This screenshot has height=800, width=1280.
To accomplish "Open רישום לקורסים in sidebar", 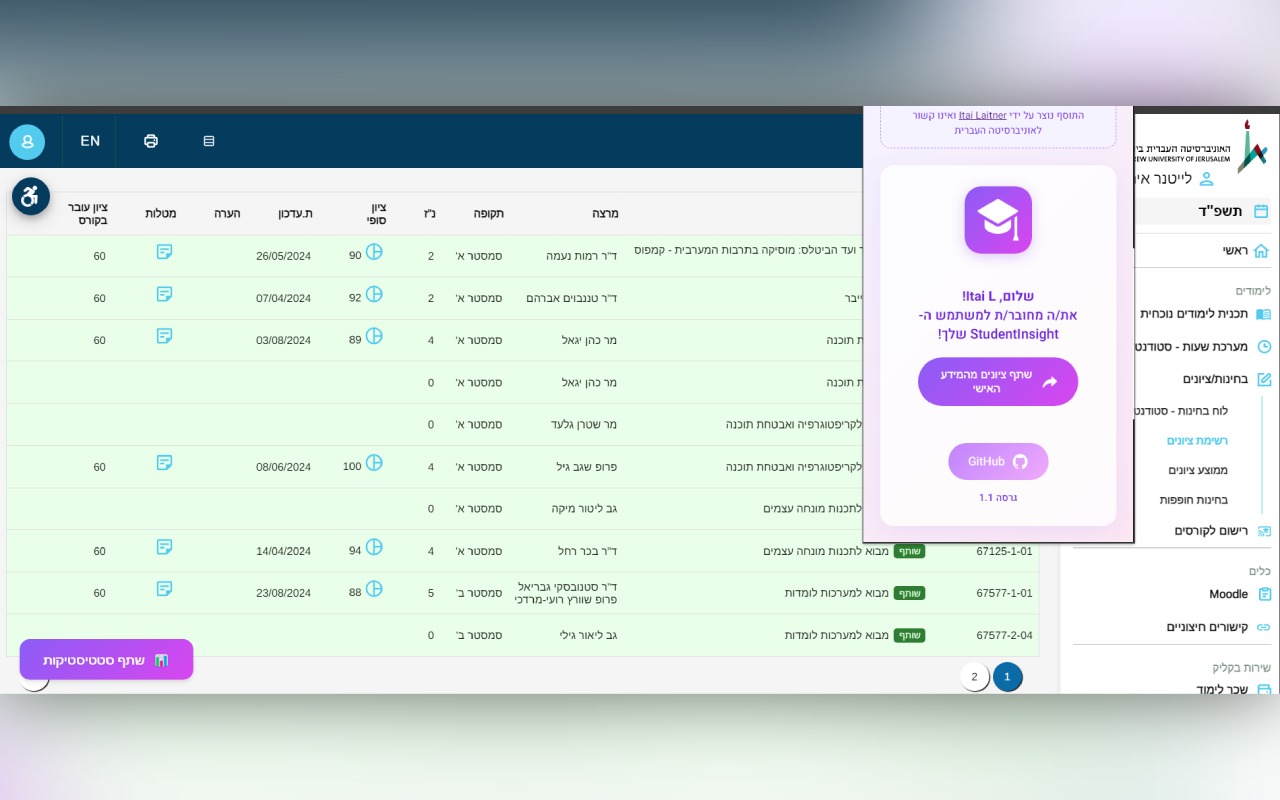I will point(1211,531).
